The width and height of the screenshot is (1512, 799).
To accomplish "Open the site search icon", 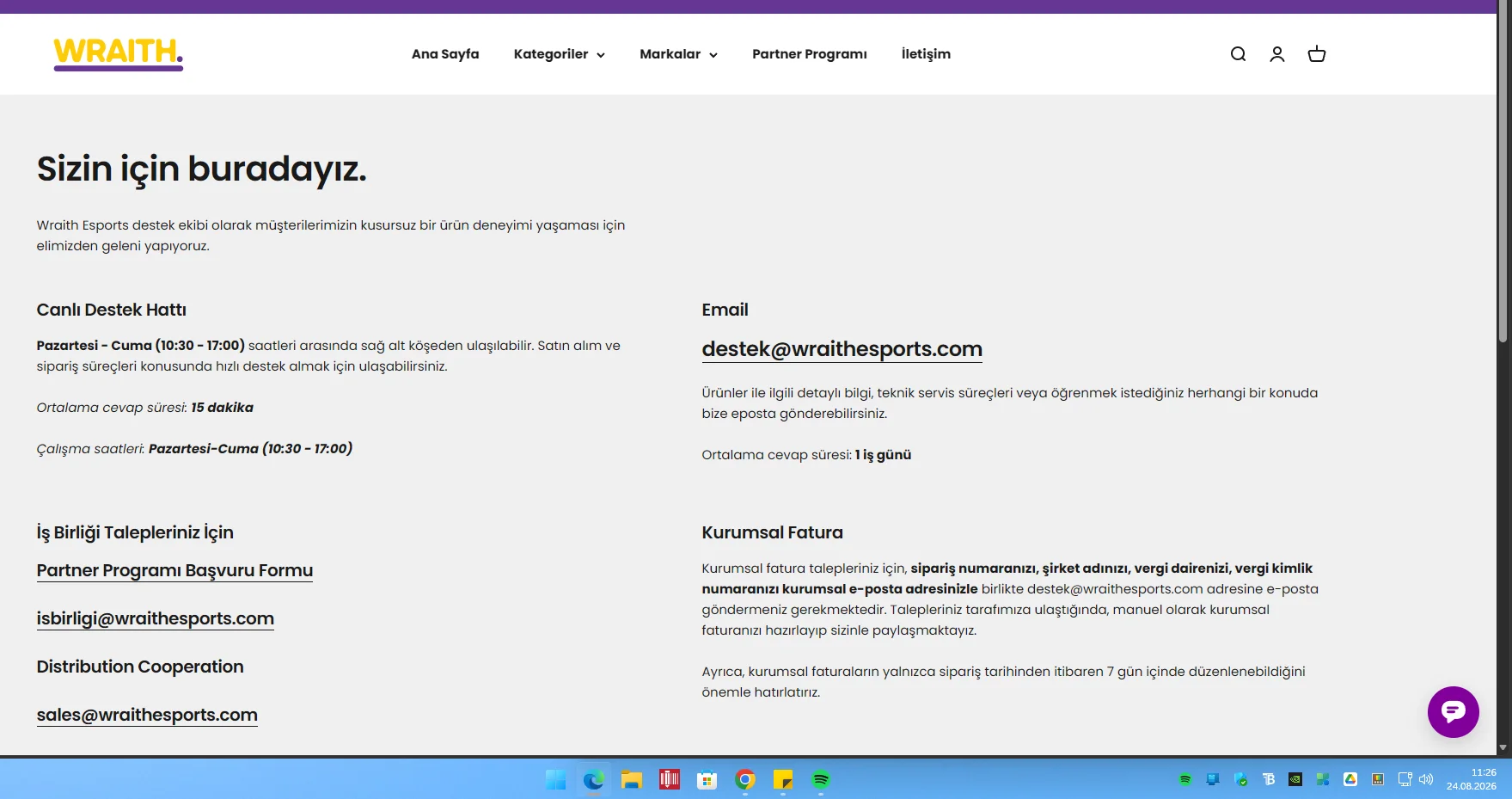I will click(x=1238, y=54).
